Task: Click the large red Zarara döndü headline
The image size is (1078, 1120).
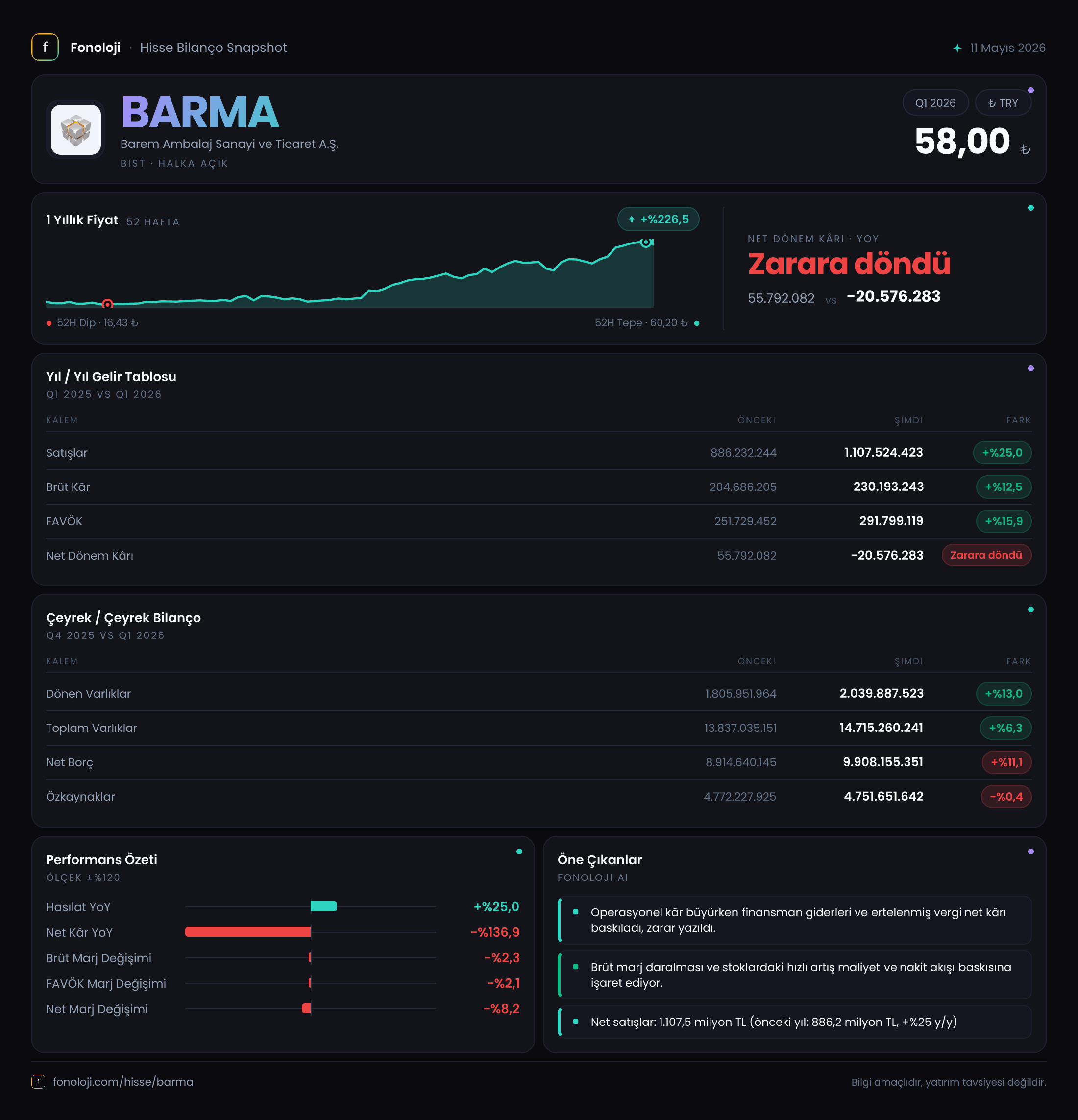Action: [x=849, y=264]
